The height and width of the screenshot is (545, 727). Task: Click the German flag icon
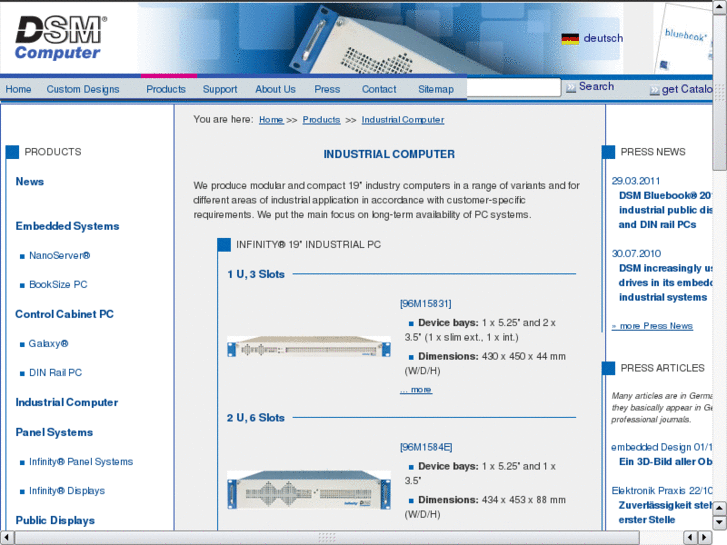click(x=570, y=38)
